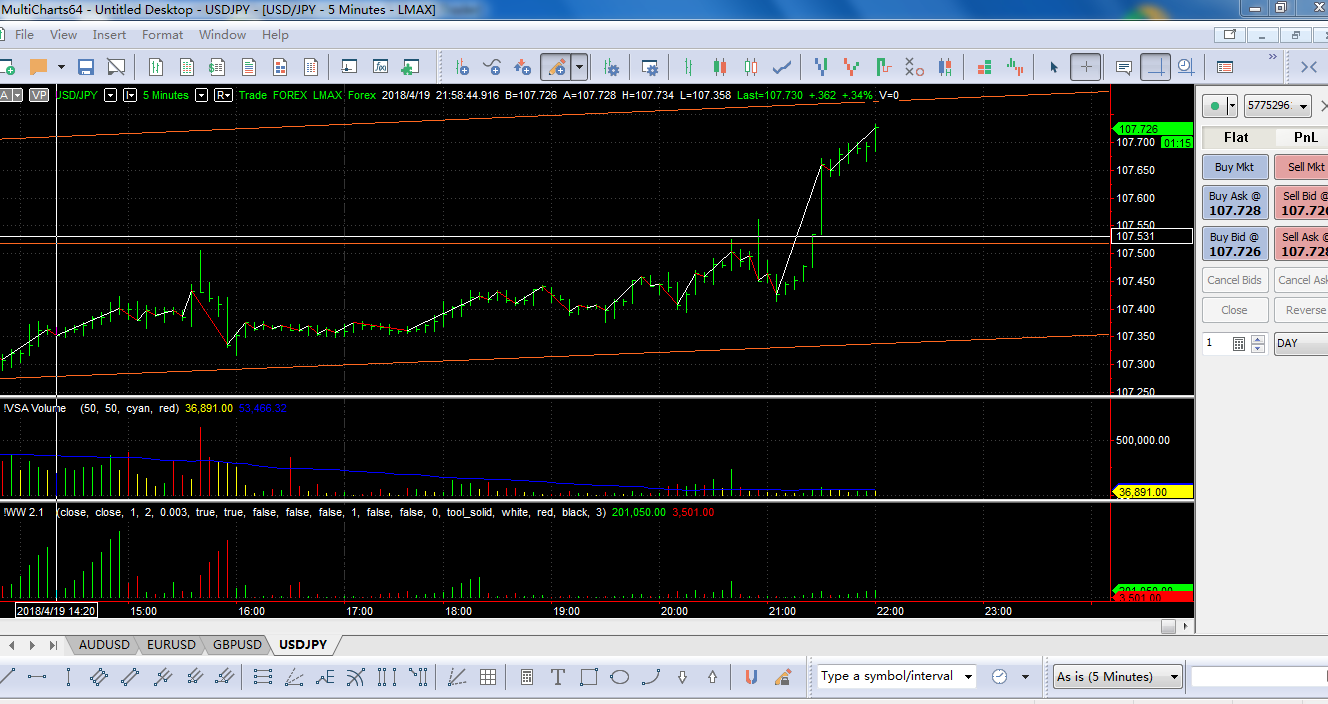Image resolution: width=1328 pixels, height=704 pixels.
Task: Open the DAY time-in-force dropdown
Action: coord(1301,343)
